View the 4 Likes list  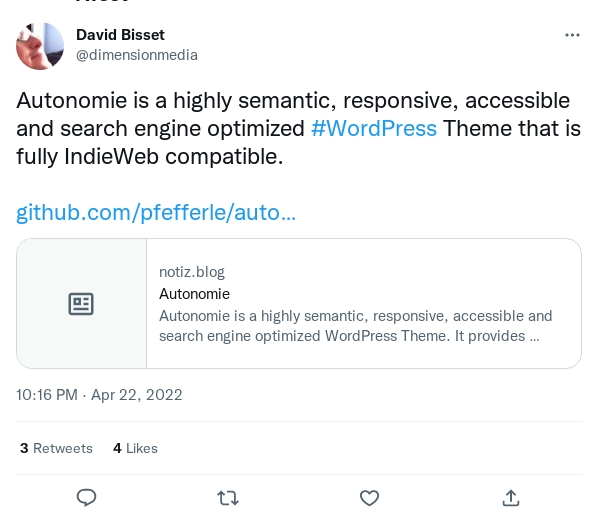[x=135, y=448]
